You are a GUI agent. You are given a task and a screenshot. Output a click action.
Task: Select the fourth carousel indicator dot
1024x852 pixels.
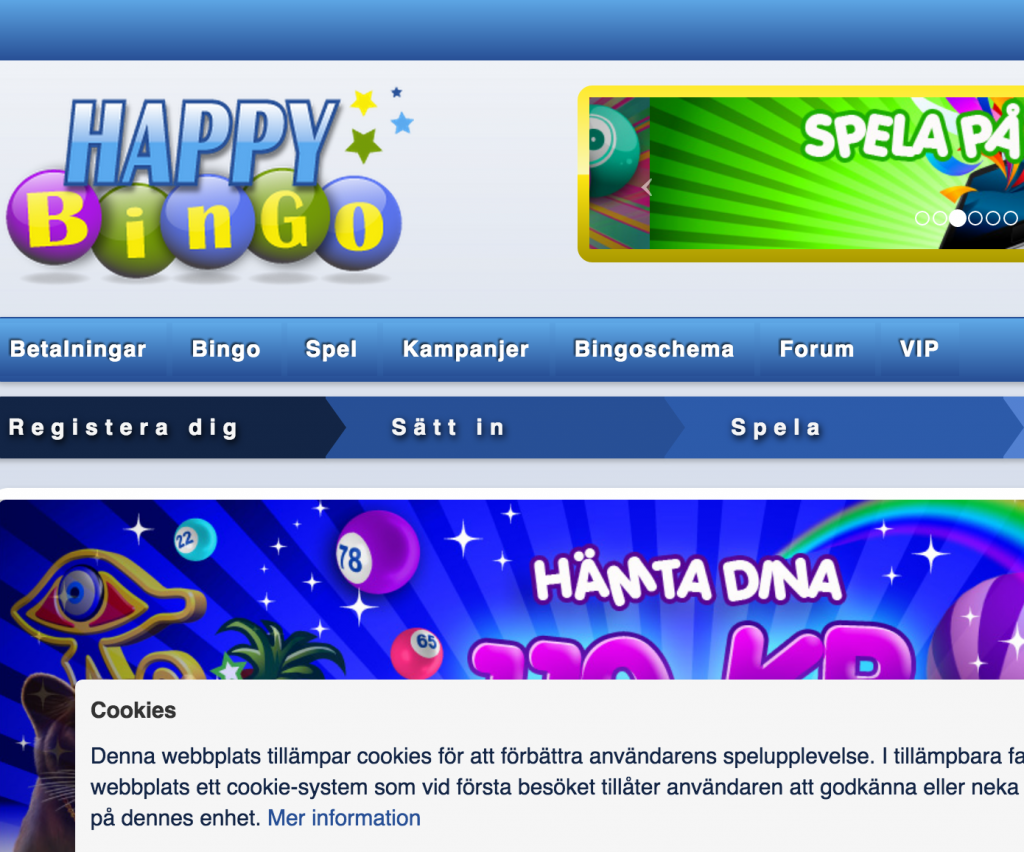point(975,218)
